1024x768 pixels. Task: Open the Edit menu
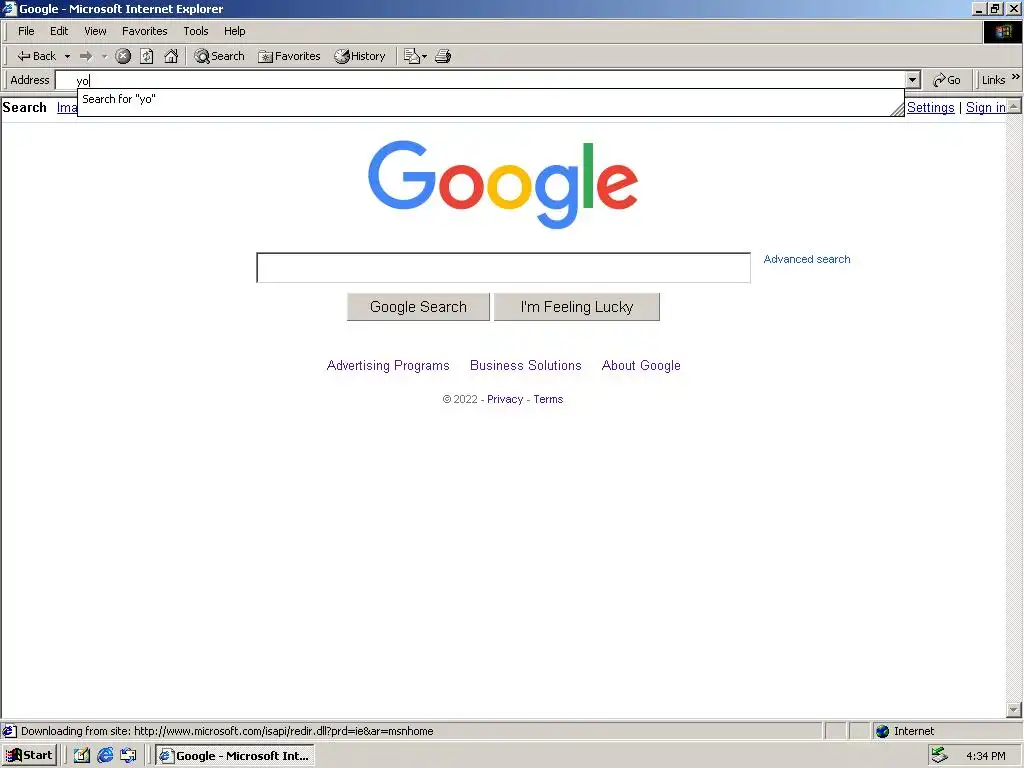[x=59, y=31]
